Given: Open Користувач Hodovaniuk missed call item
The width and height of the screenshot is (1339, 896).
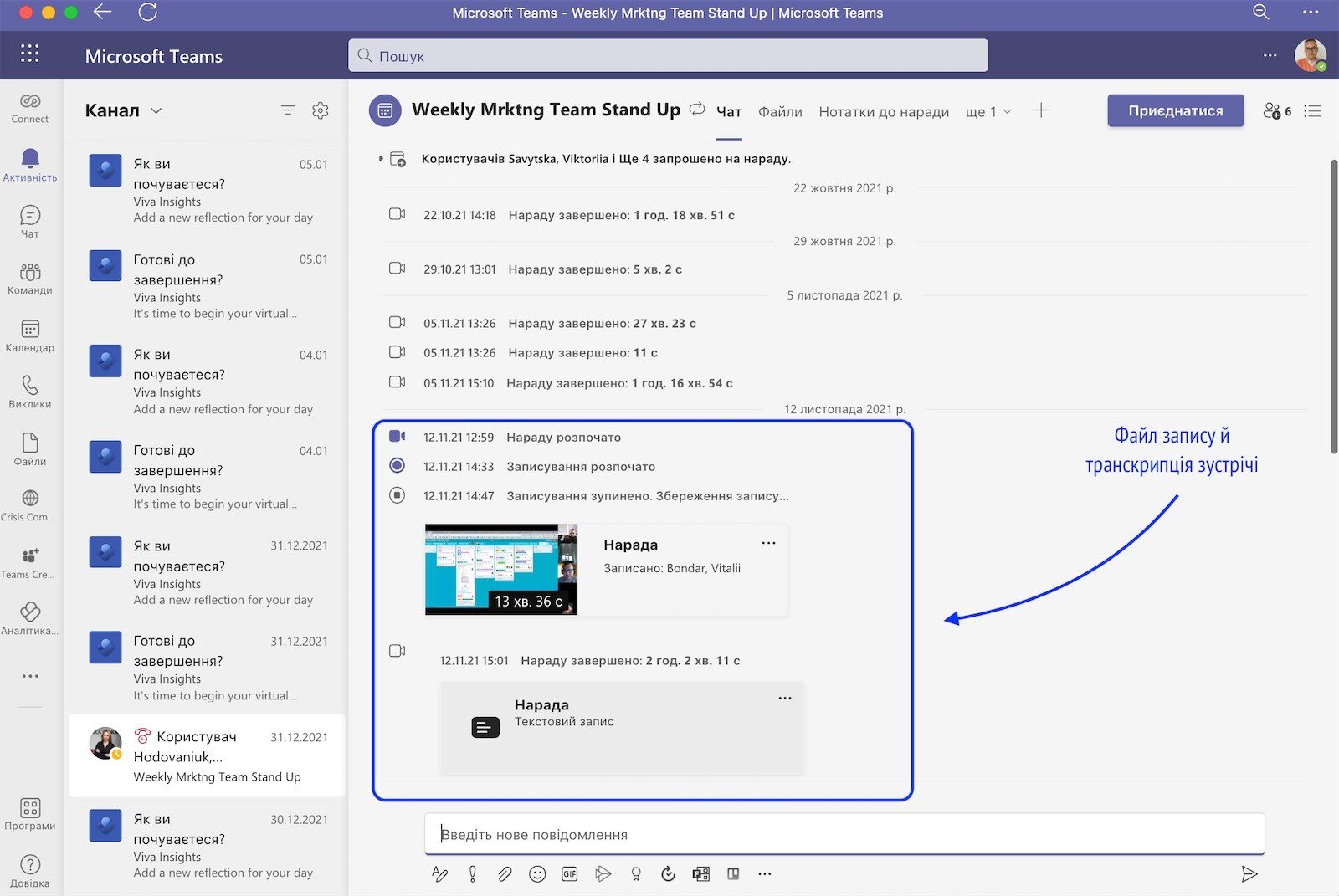Looking at the screenshot, I should click(207, 755).
